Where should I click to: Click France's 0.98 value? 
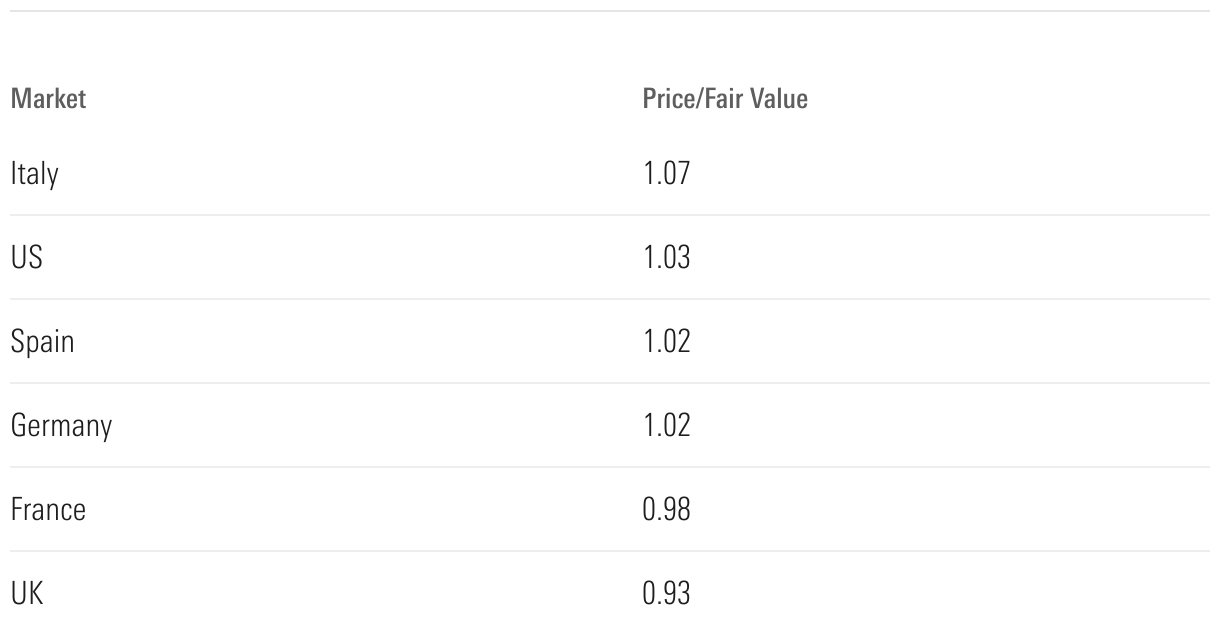pos(666,510)
